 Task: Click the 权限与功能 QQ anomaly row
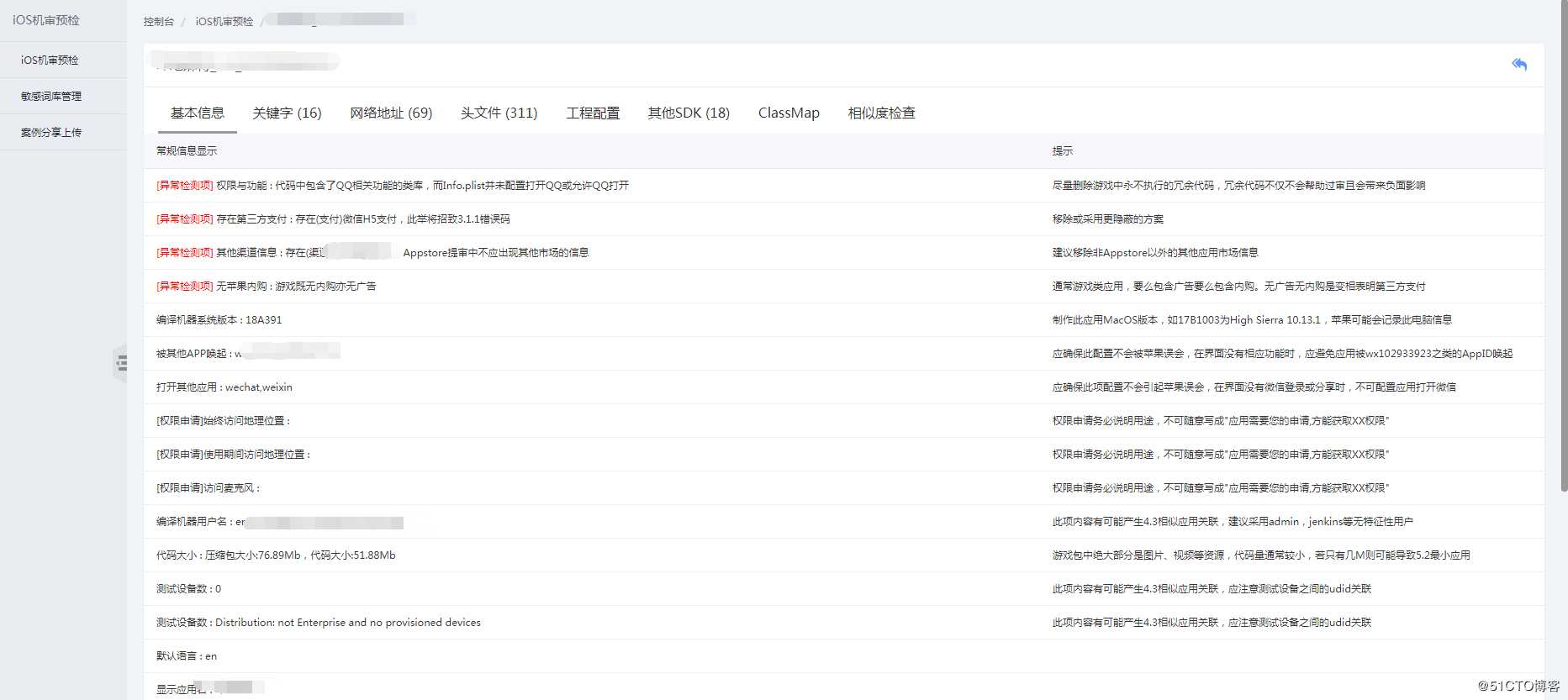(x=843, y=185)
